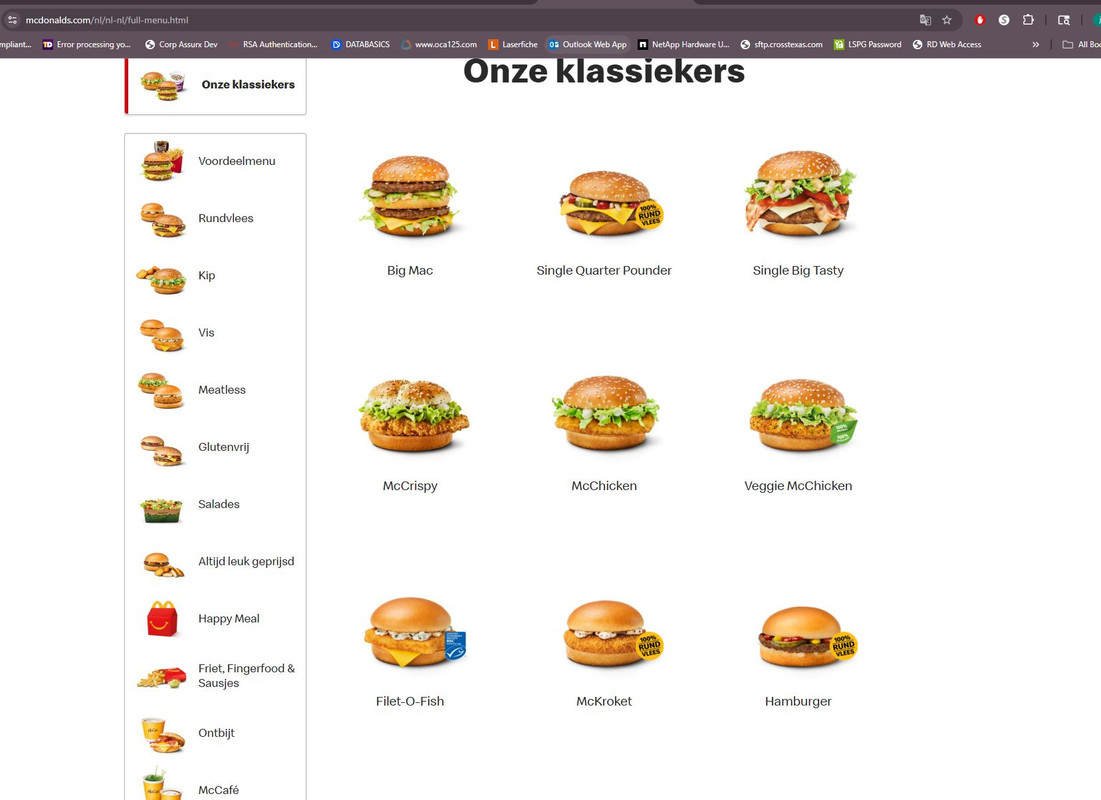Expand the bookmarks overflow chevron
This screenshot has height=800, width=1101.
1036,44
